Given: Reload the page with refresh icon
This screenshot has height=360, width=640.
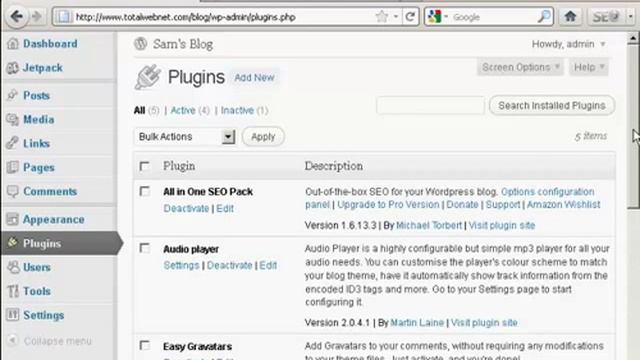Looking at the screenshot, I should coord(410,17).
